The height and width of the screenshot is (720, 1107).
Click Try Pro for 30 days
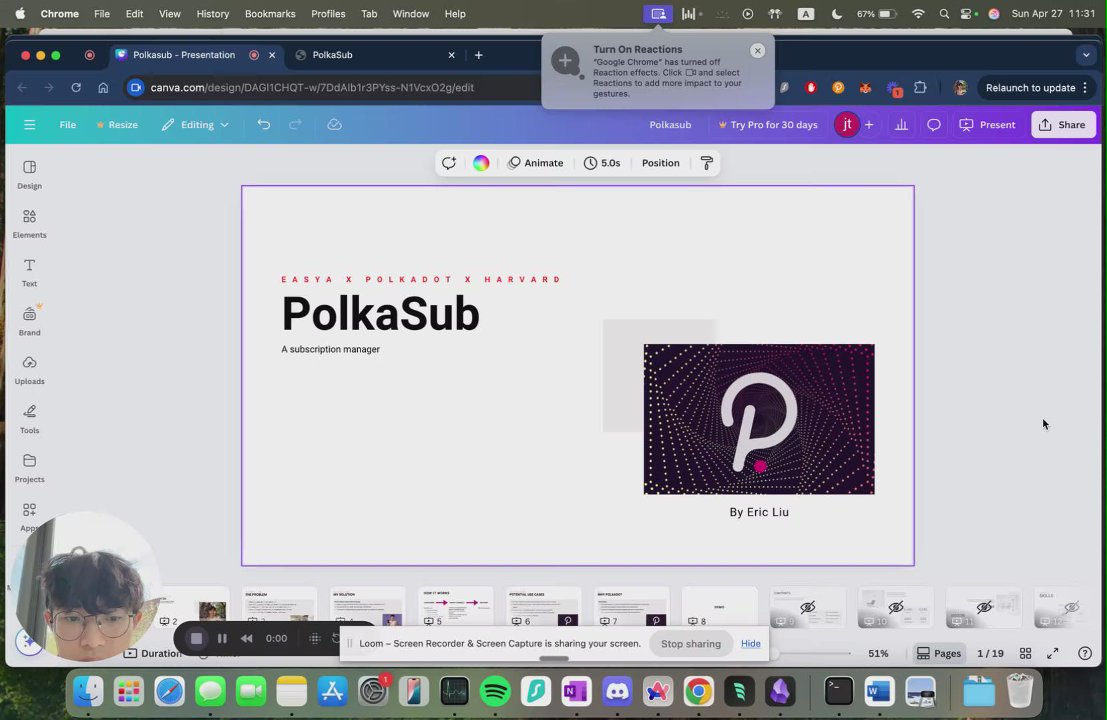pos(767,125)
